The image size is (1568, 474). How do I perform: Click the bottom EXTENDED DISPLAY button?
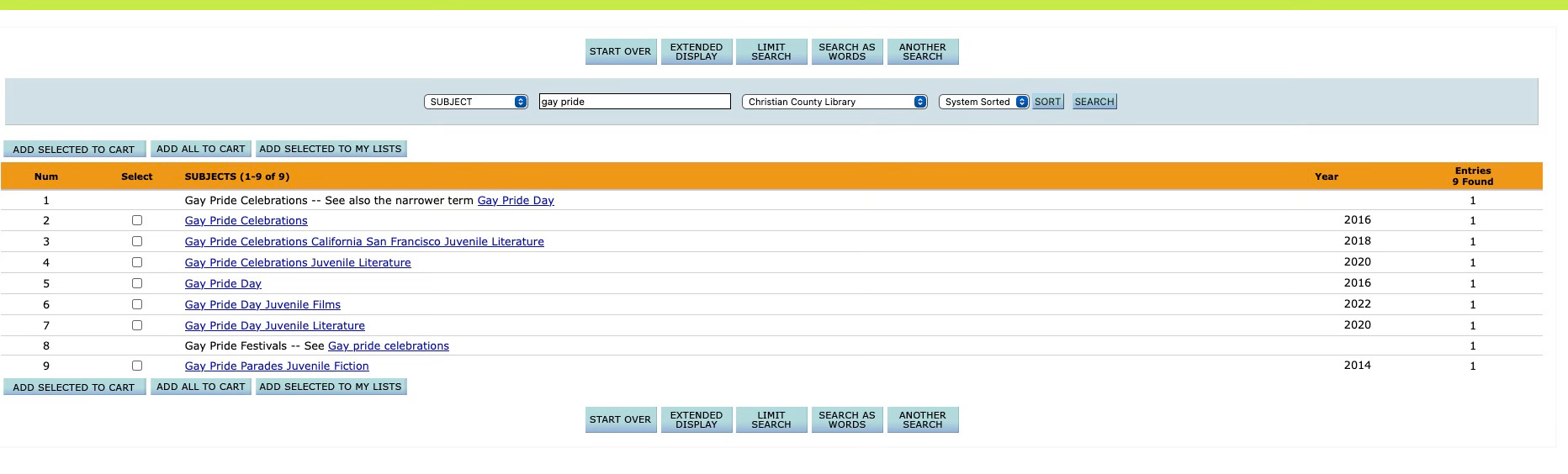coord(696,419)
